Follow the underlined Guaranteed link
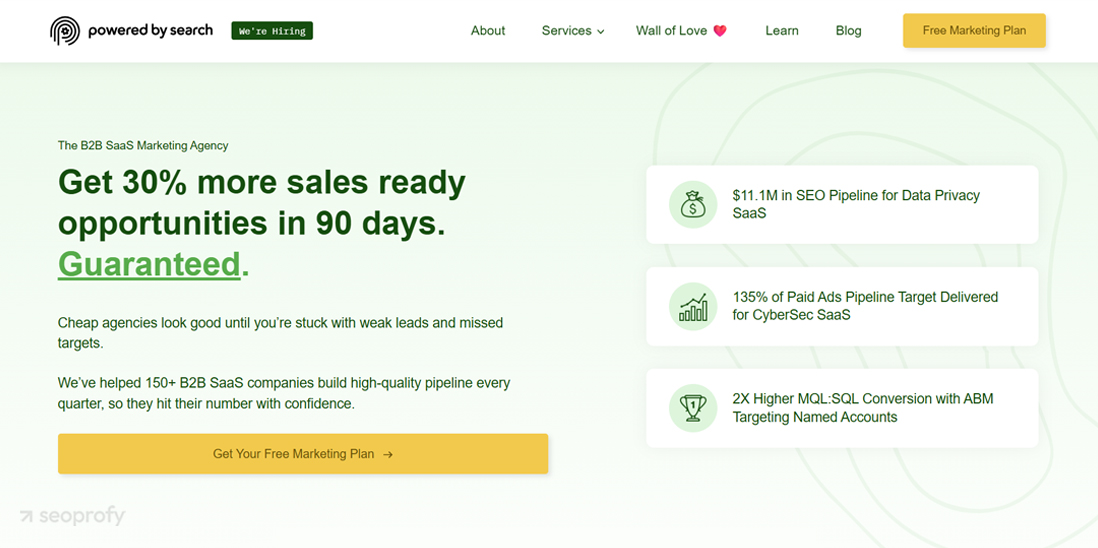Image resolution: width=1098 pixels, height=548 pixels. click(149, 264)
